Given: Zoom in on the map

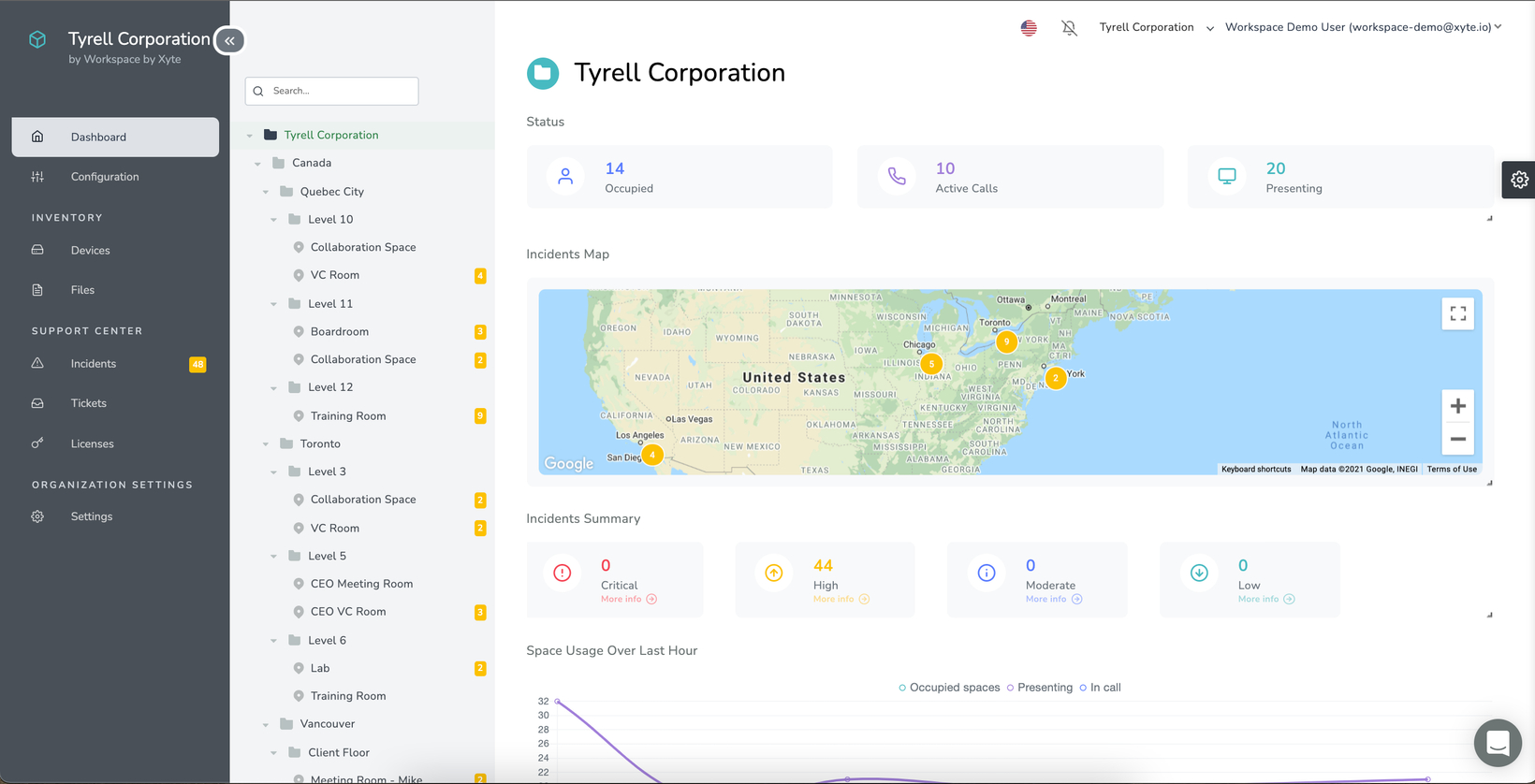Looking at the screenshot, I should pyautogui.click(x=1458, y=406).
